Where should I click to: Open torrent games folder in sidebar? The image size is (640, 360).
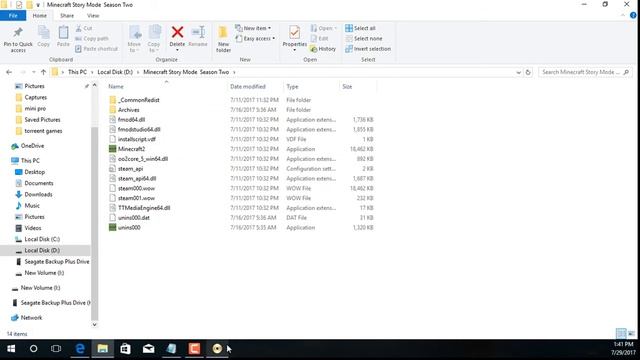pos(43,131)
